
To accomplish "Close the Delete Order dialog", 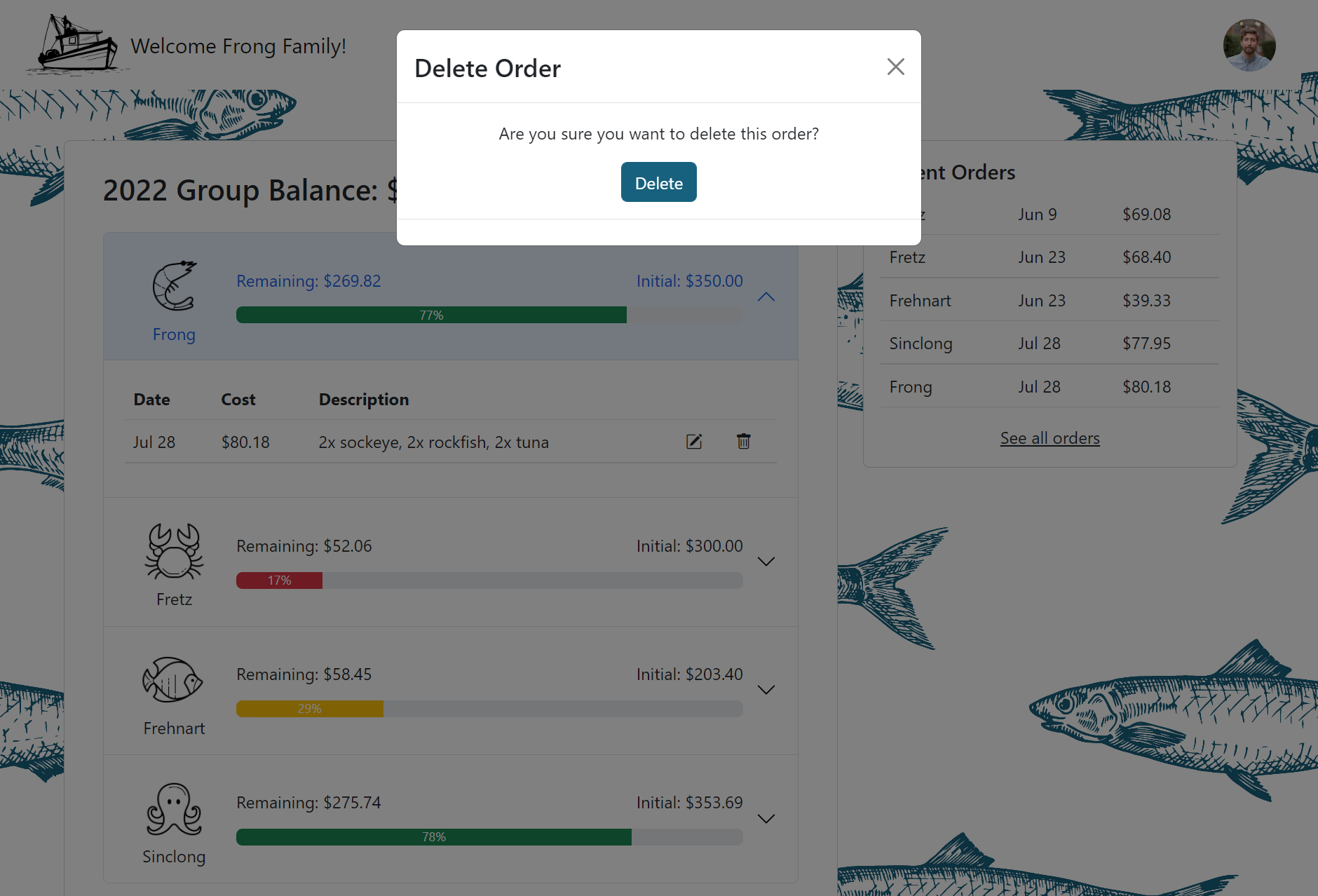I will click(x=895, y=67).
